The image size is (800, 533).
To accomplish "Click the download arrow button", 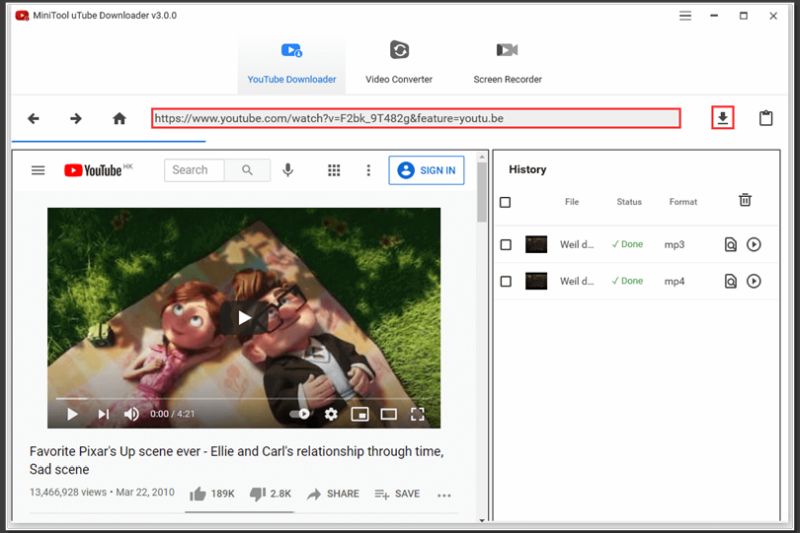I will coord(722,118).
